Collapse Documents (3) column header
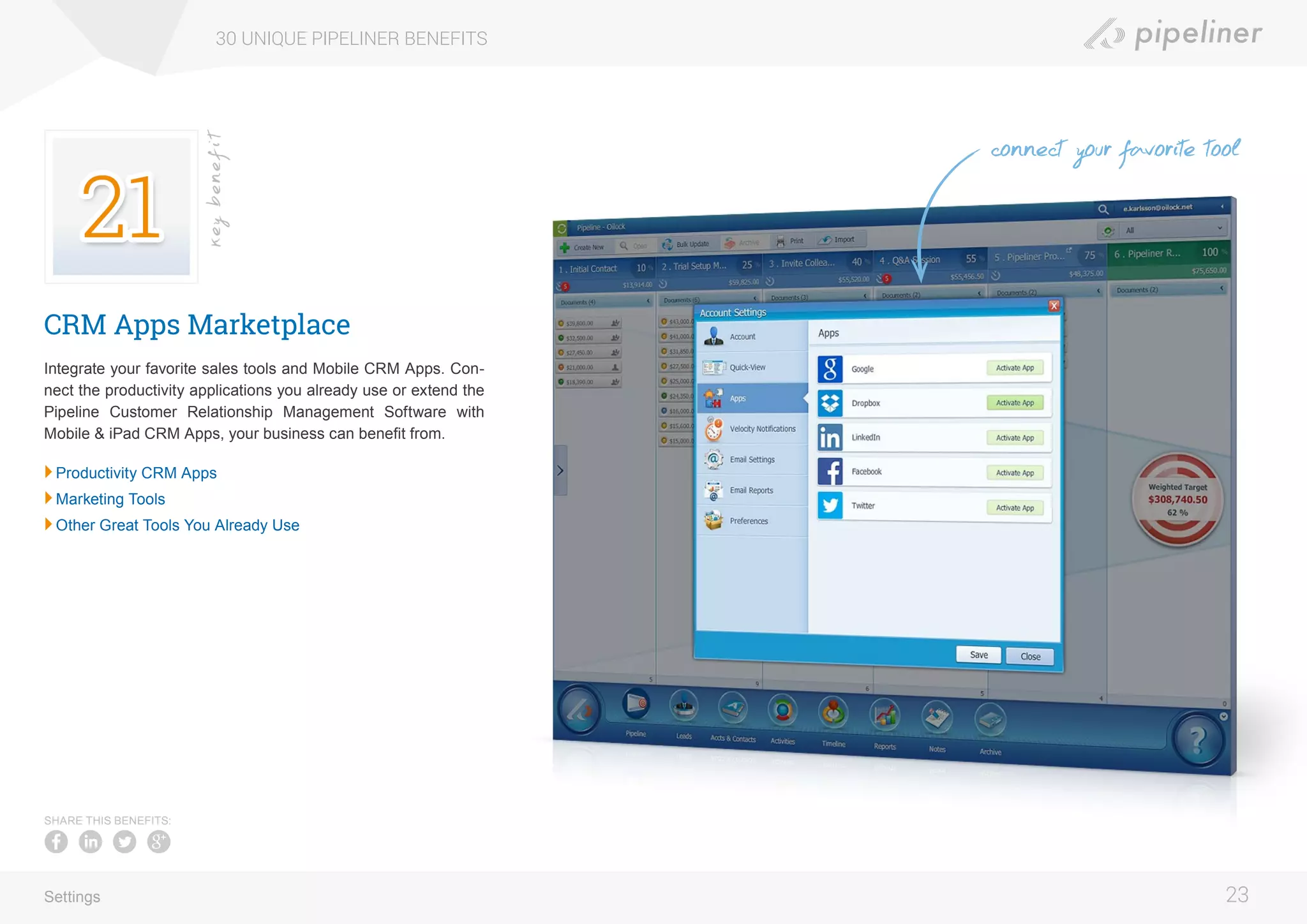The width and height of the screenshot is (1307, 924). coord(865,295)
